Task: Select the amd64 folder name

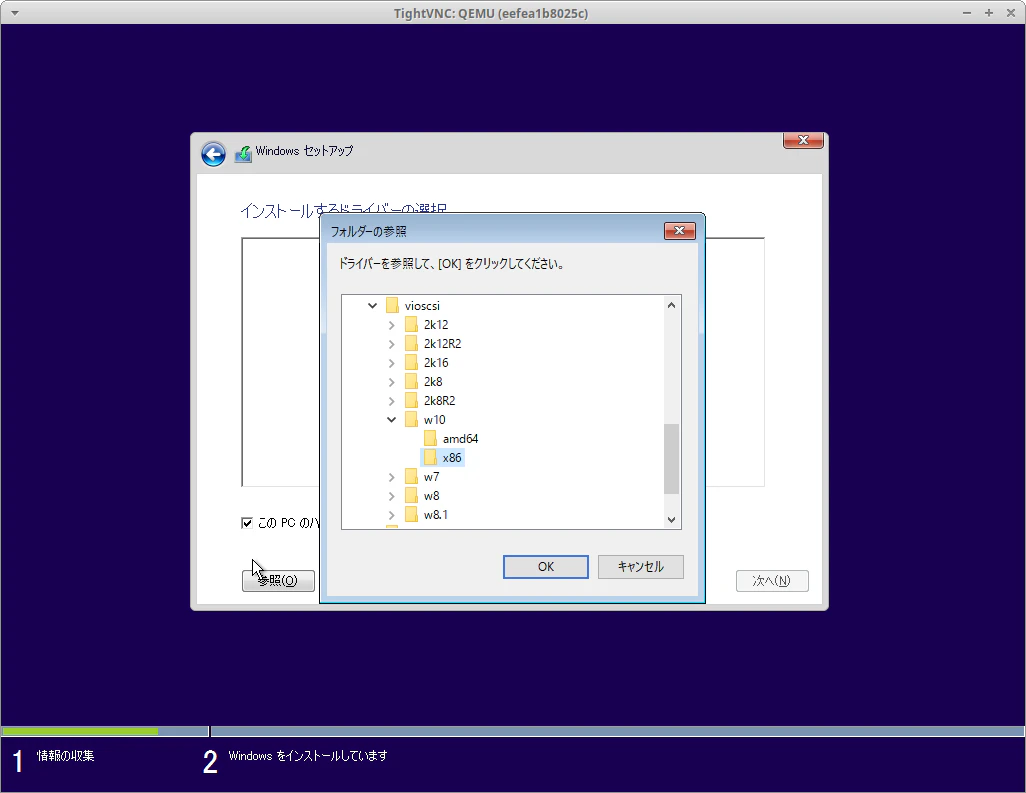Action: coord(461,438)
